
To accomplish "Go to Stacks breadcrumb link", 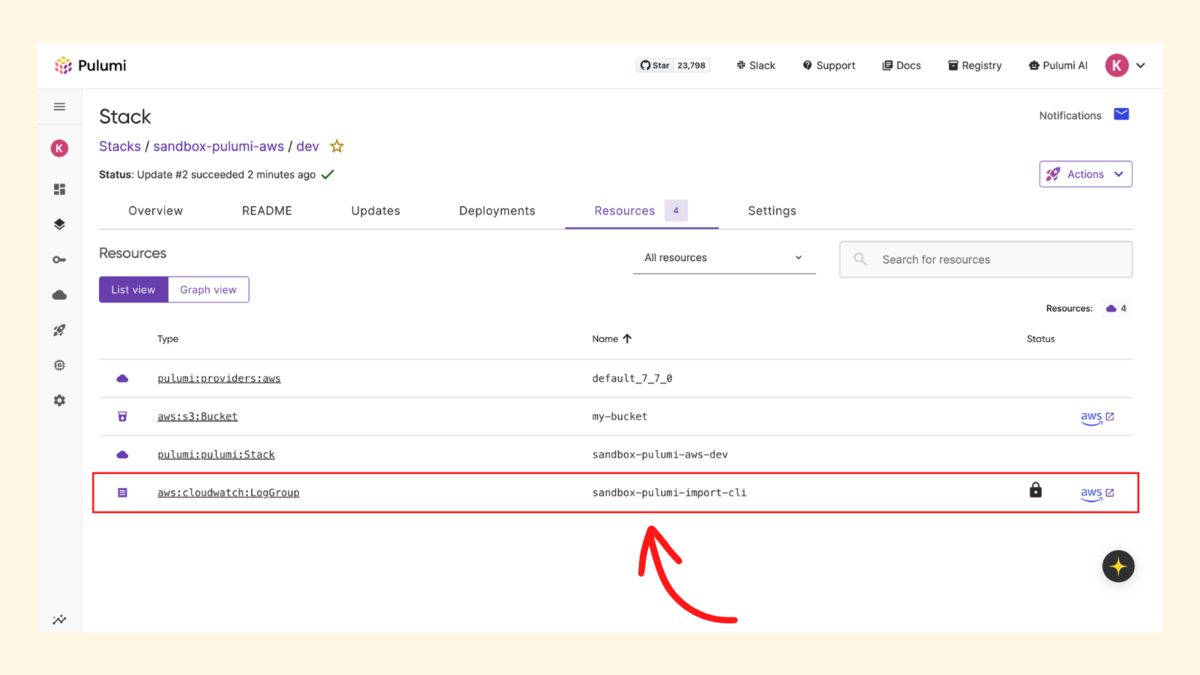I will tap(120, 146).
